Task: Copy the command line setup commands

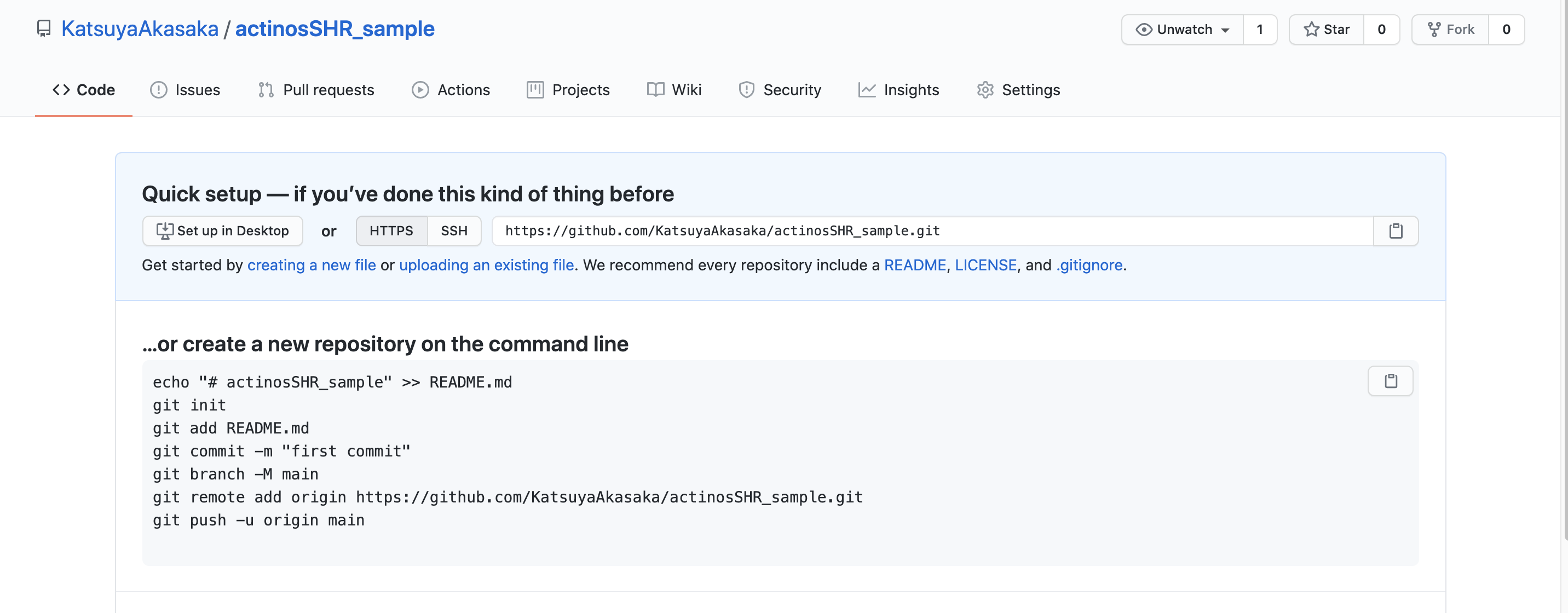Action: click(1390, 381)
